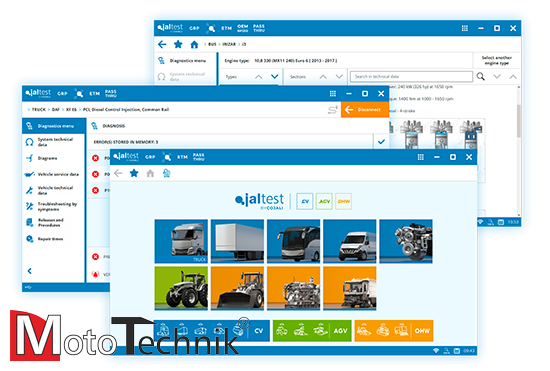Viewport: 550px width, 371px height.
Task: Click the home icon in front window
Action: click(150, 173)
